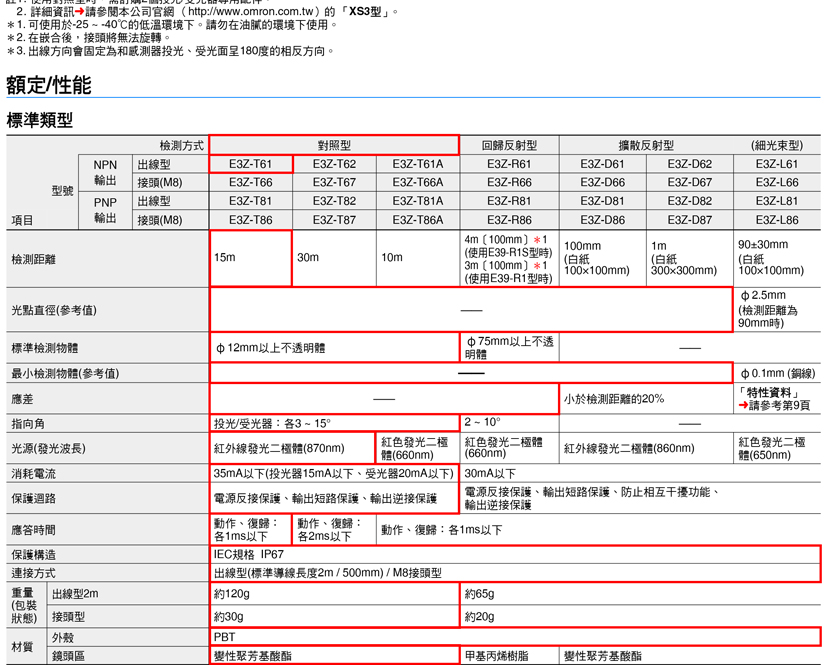Viewport: 830px width, 665px height.
Task: Click the '消耗電流' row label
Action: (x=33, y=474)
